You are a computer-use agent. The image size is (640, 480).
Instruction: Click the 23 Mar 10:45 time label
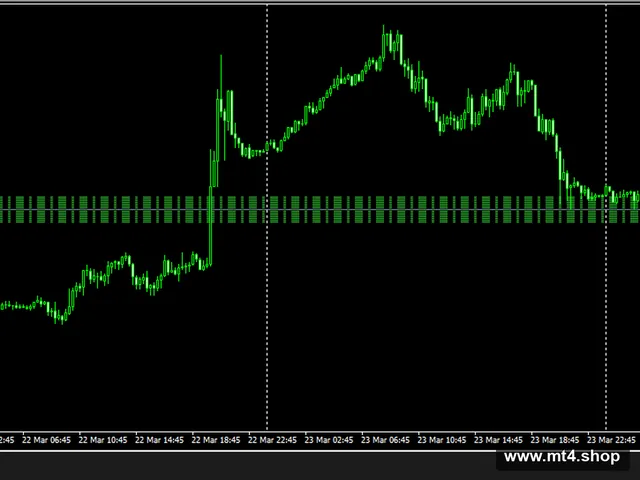(x=442, y=440)
